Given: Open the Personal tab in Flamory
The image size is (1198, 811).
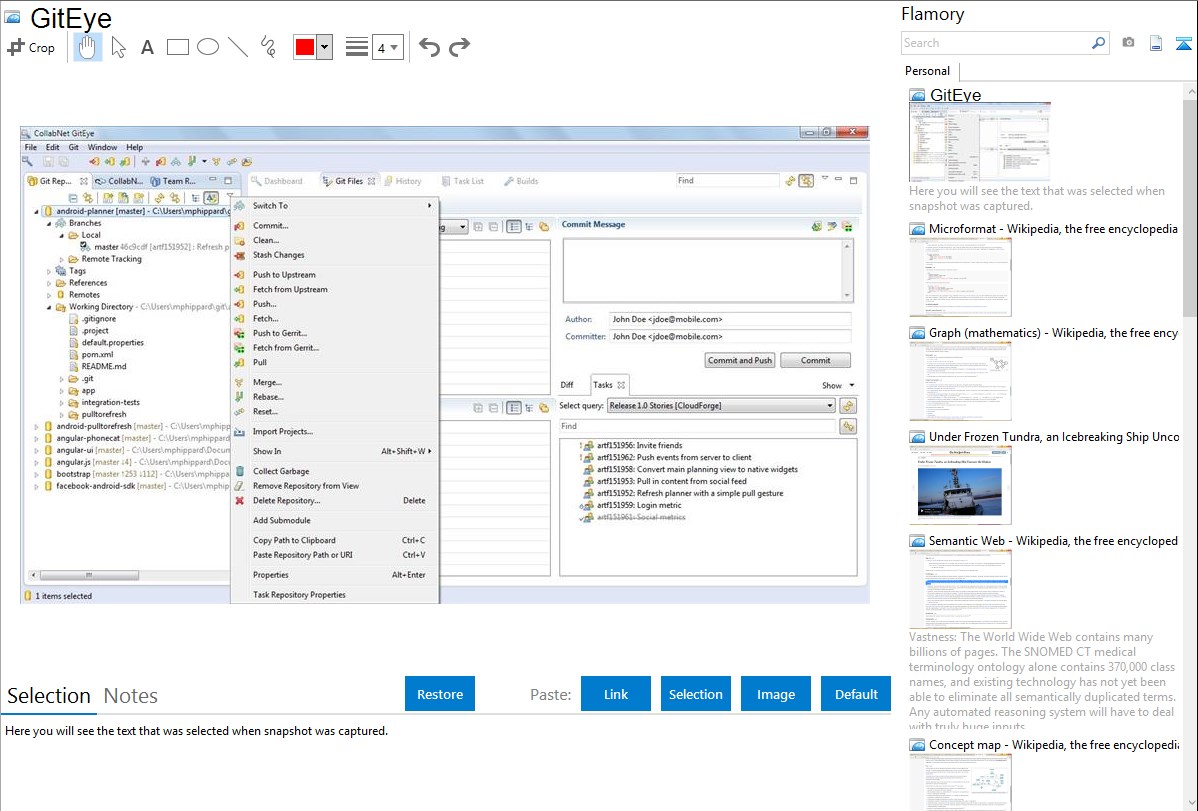Looking at the screenshot, I should (928, 71).
